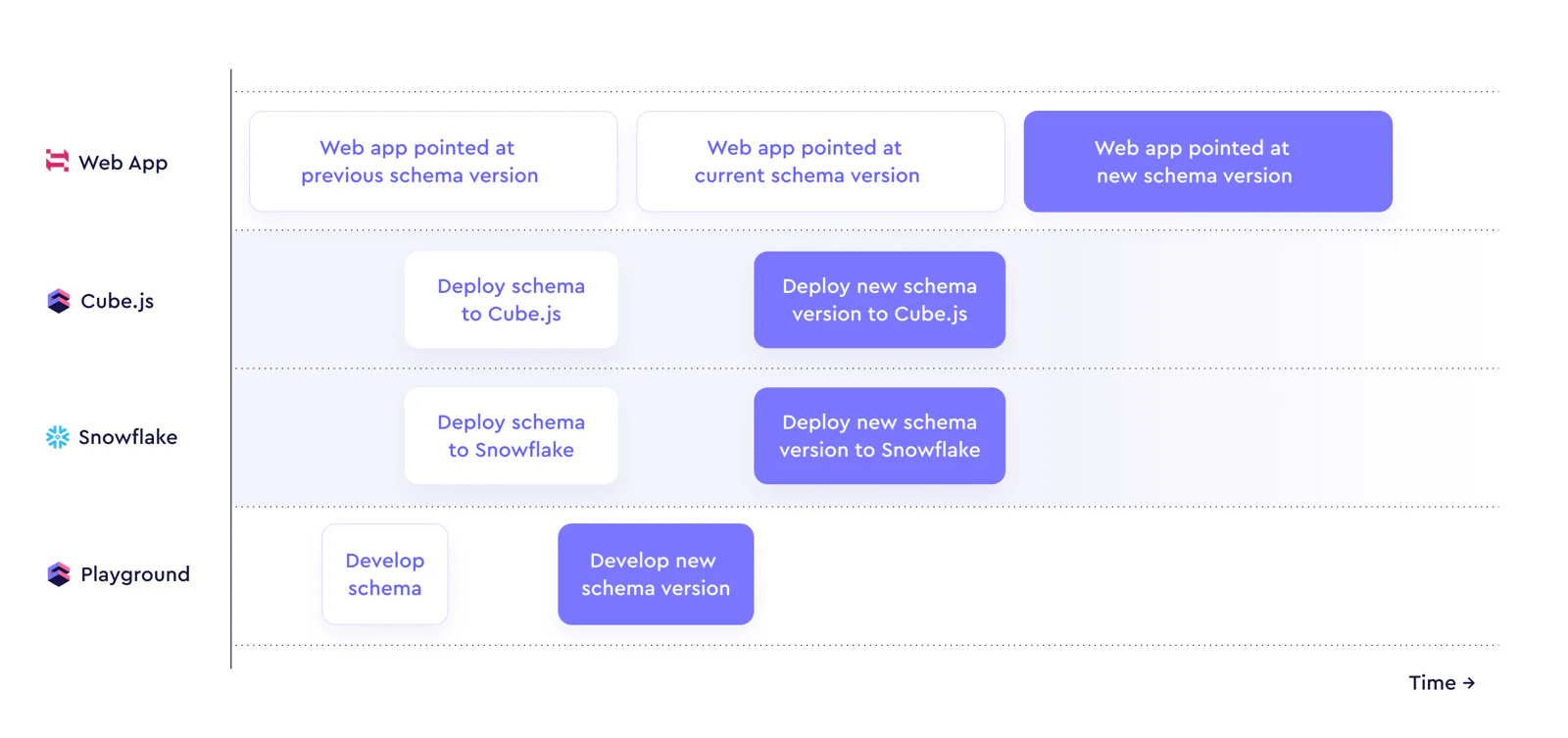Select the Cube.js row label

[x=117, y=301]
